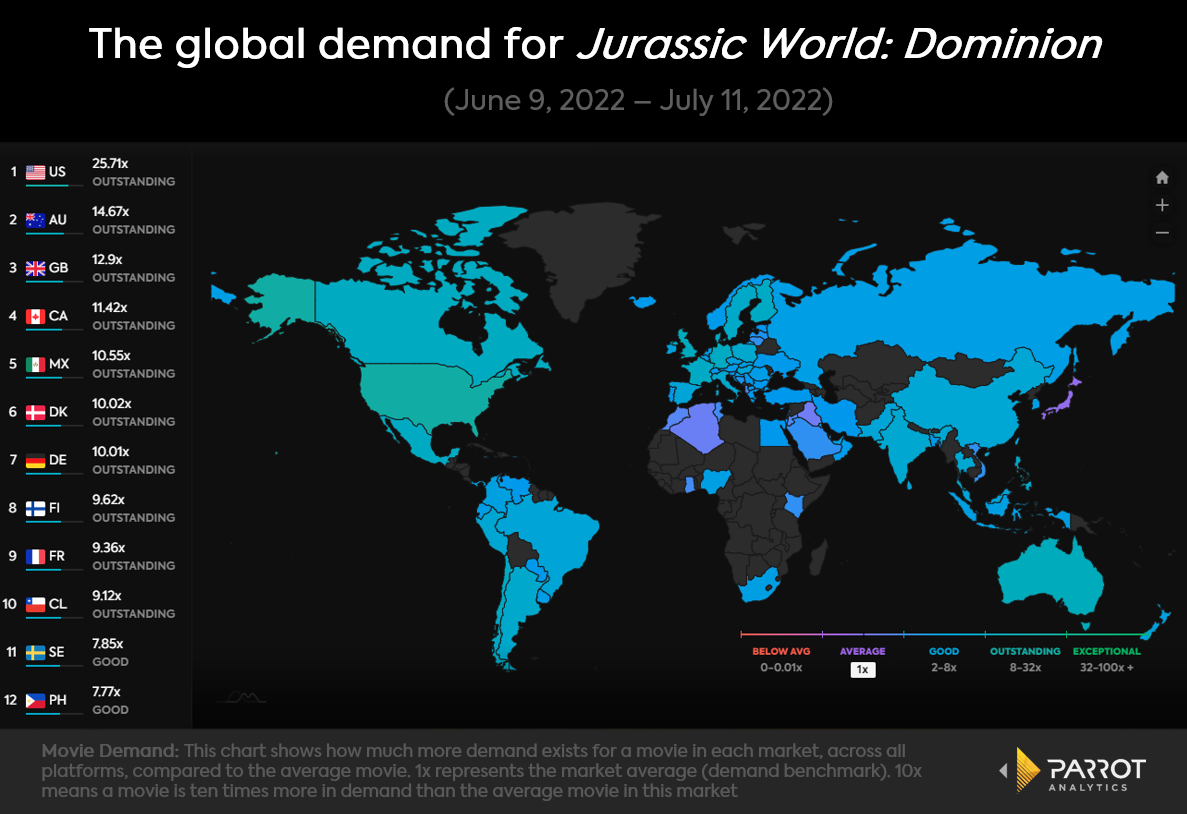Click the PH country code label
Viewport: 1187px width, 814px height.
(58, 700)
